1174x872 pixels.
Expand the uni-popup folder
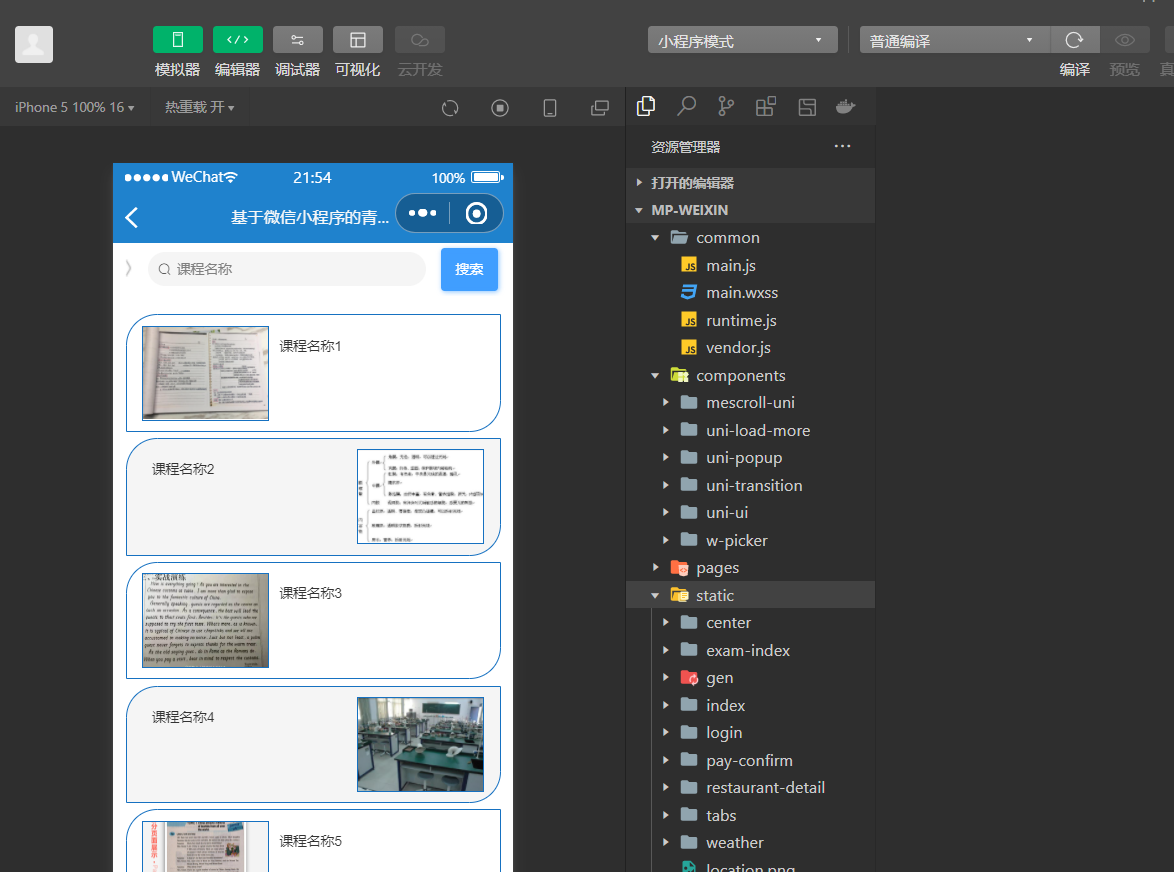[750, 457]
